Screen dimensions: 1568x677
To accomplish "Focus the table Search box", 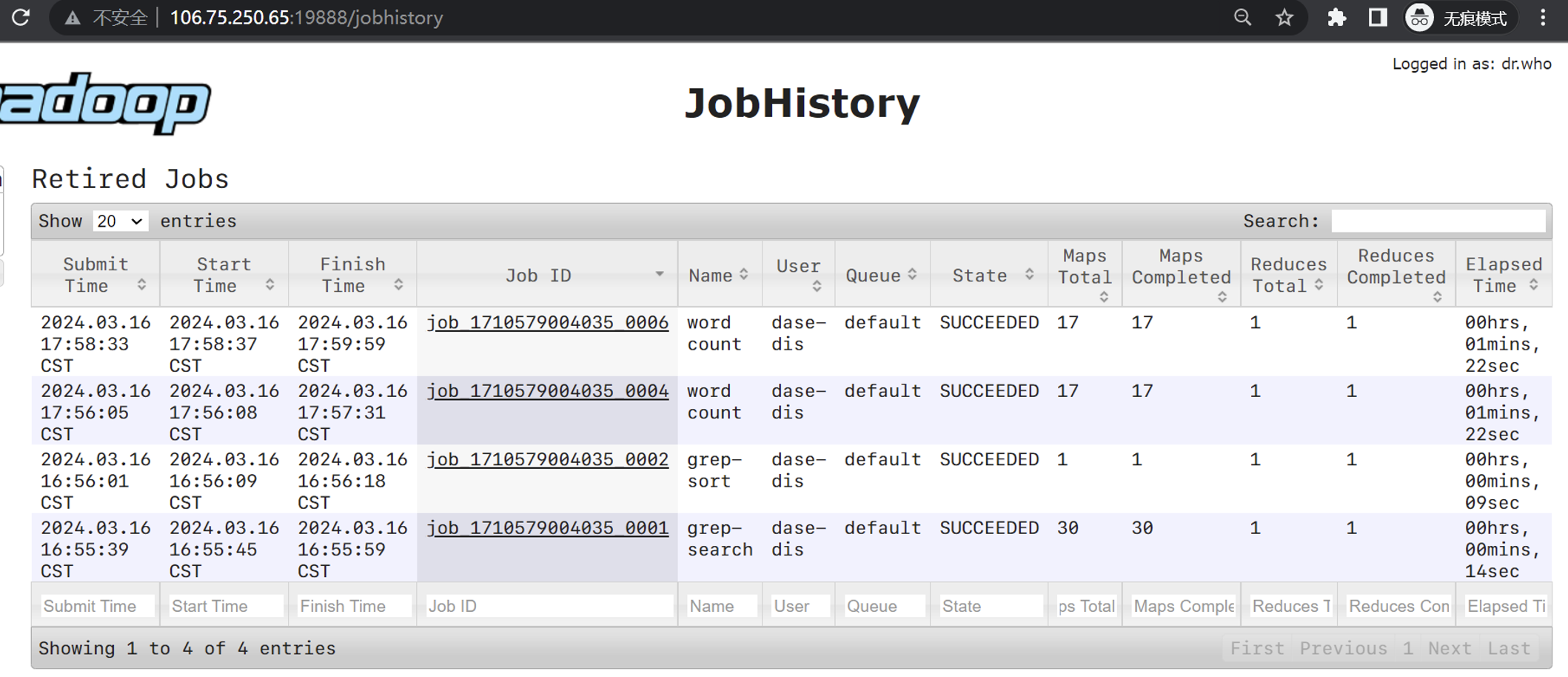I will tap(1438, 221).
